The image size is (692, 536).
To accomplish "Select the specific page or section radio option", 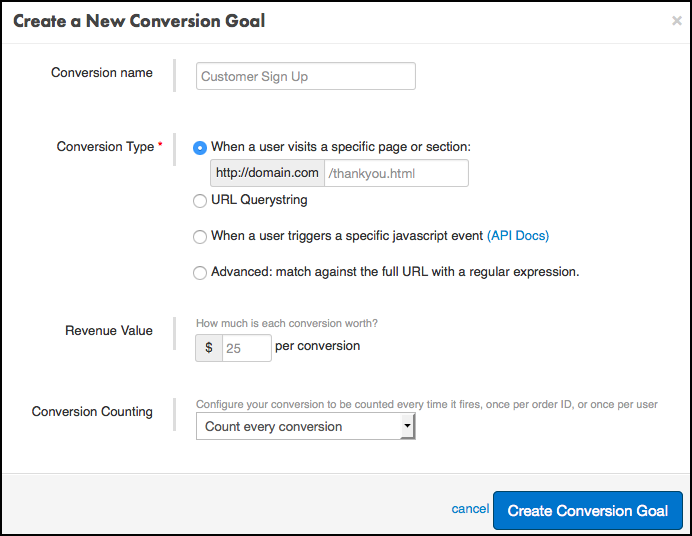I will 200,148.
